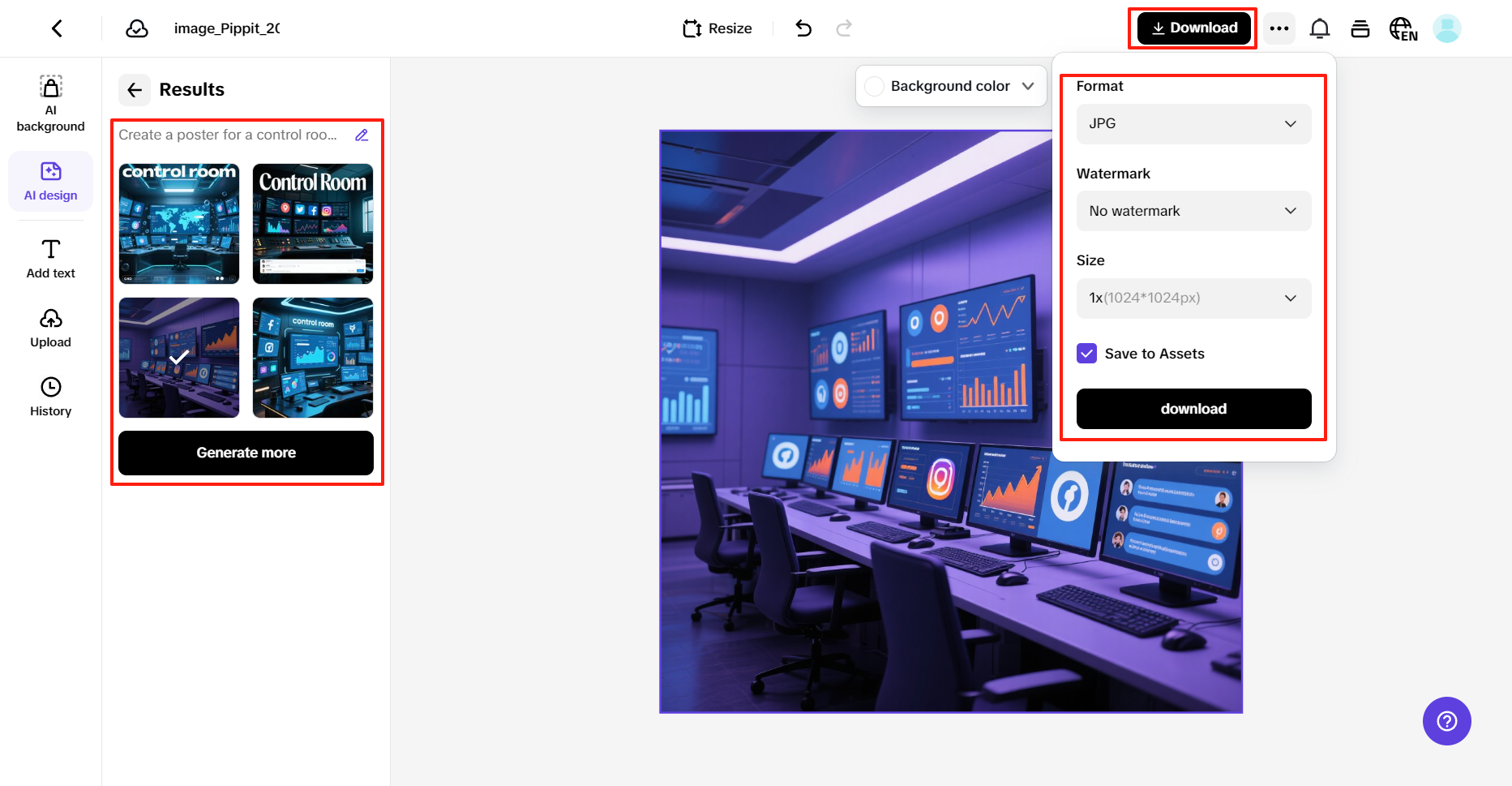Toggle the Save to Assets checkbox

pos(1086,354)
